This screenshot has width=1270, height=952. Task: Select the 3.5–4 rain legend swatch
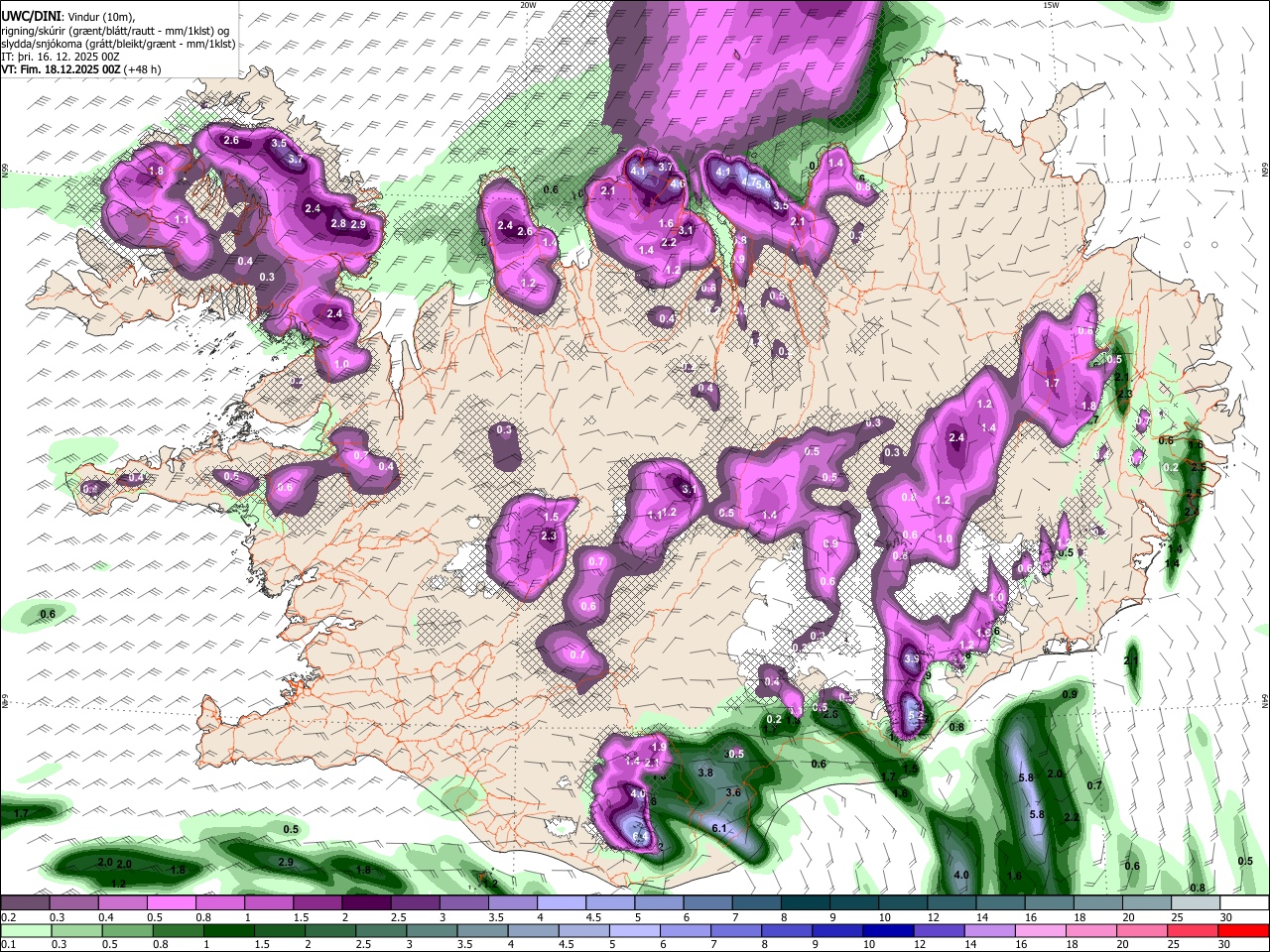tap(482, 930)
